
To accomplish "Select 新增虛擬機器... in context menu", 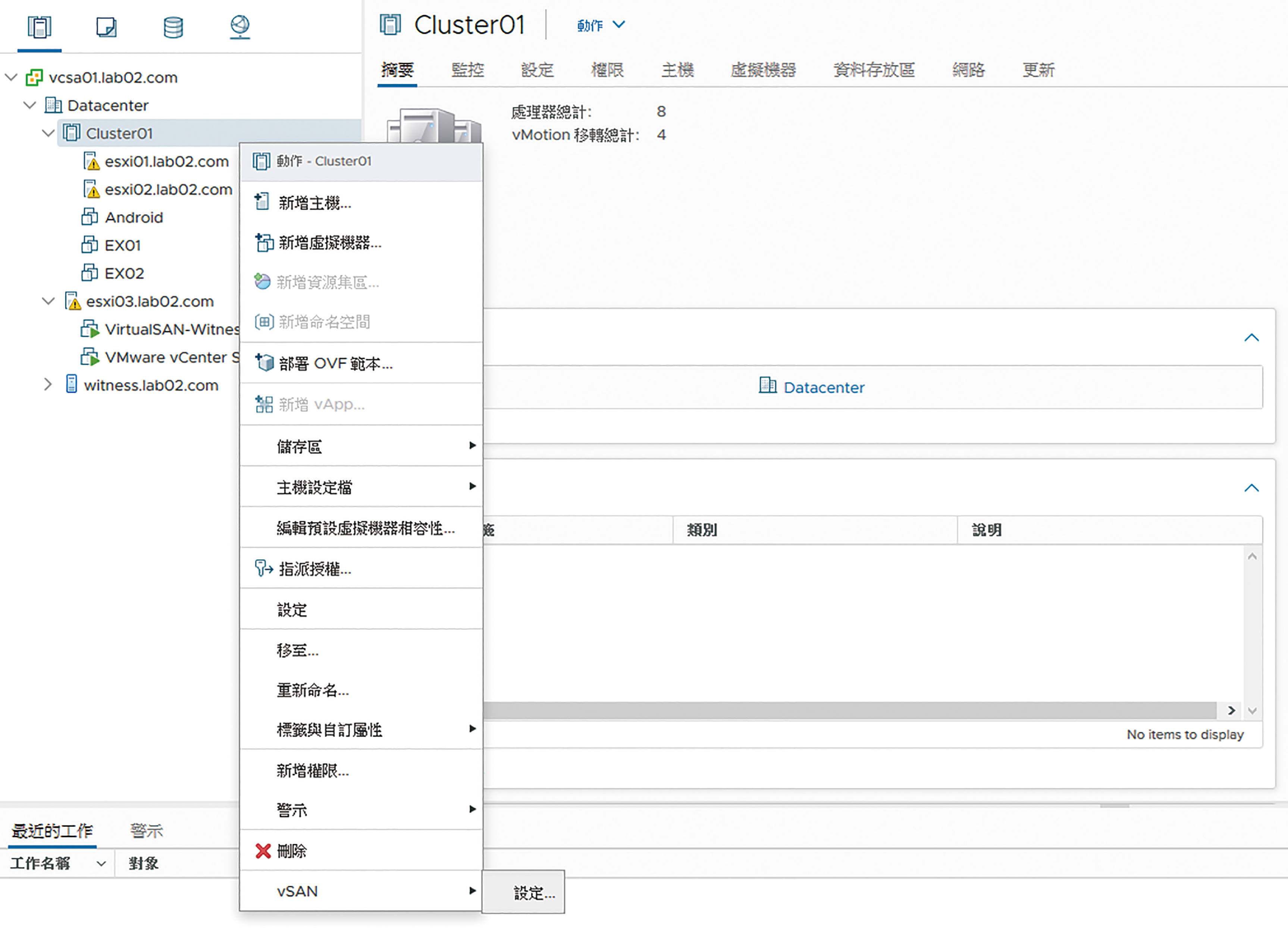I will pos(361,242).
